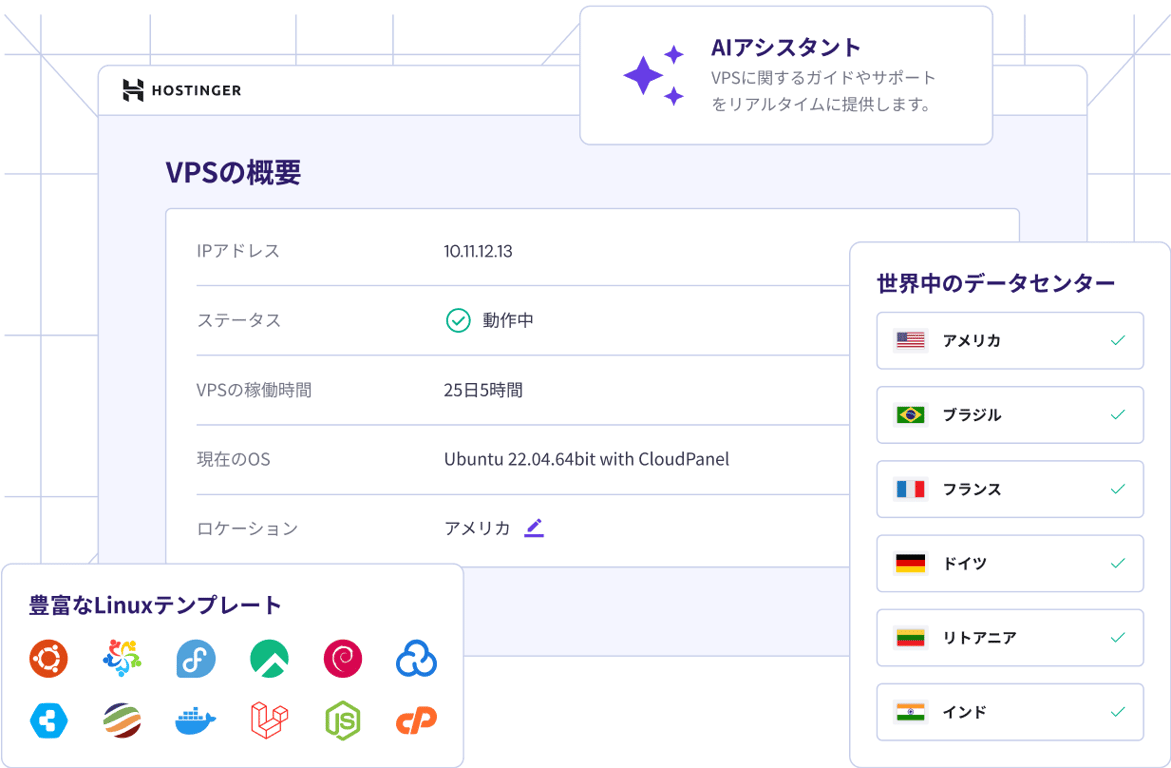
Task: Select the Node.js hexagon icon
Action: [x=343, y=720]
